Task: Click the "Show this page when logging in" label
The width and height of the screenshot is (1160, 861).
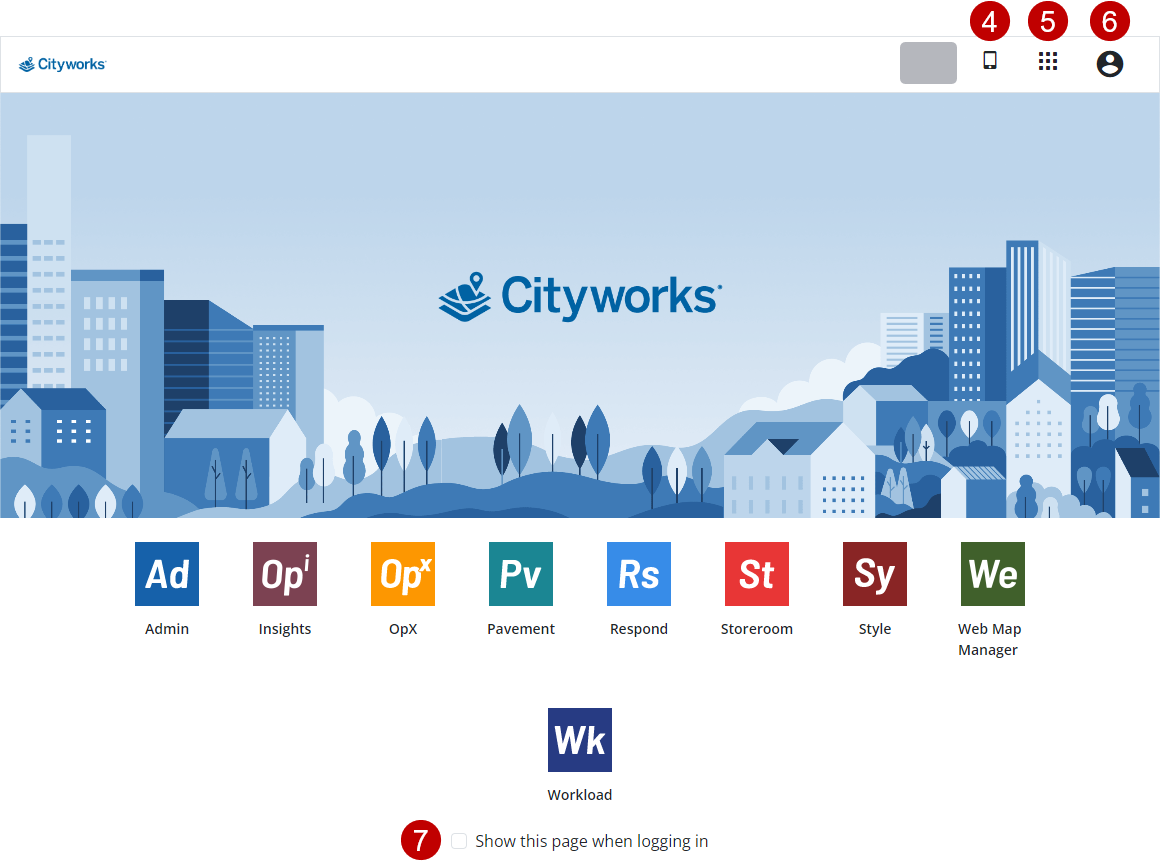Action: pos(591,841)
